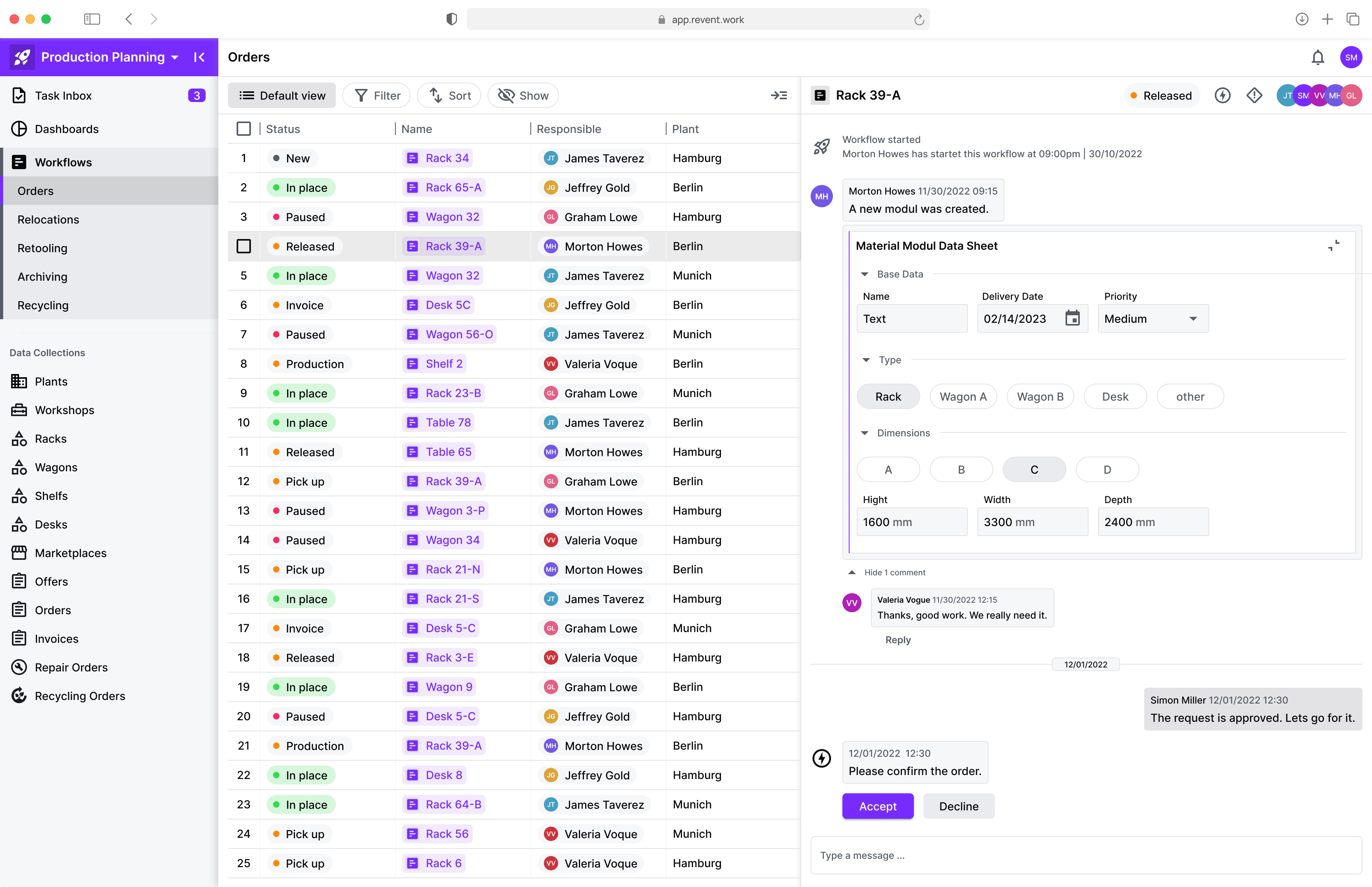1372x887 pixels.
Task: Open the Priority Medium dropdown
Action: [1152, 318]
